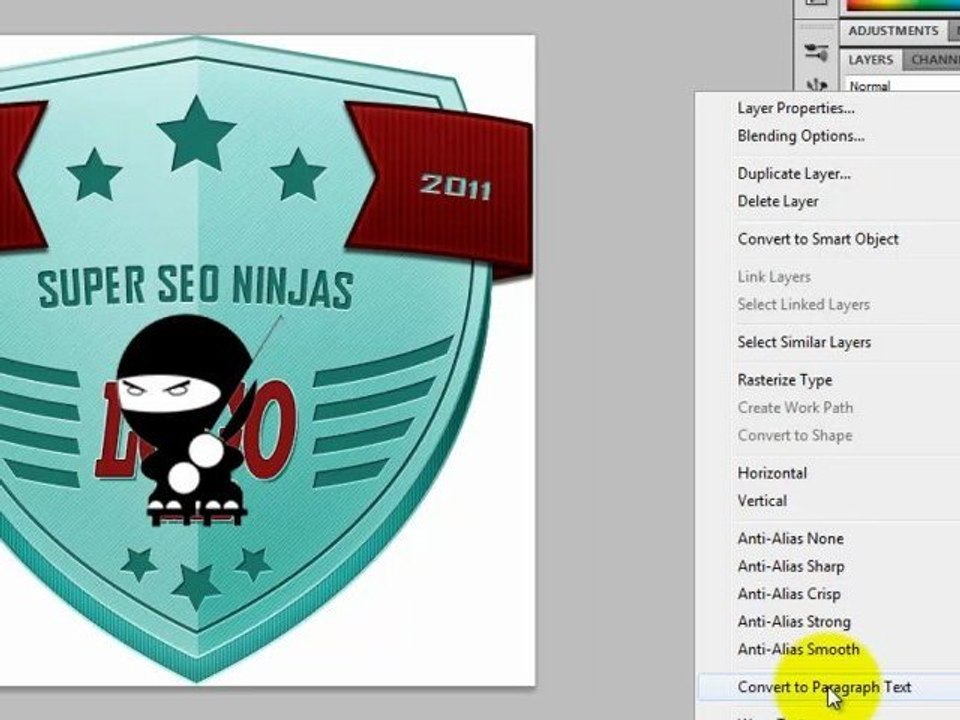This screenshot has width=960, height=720.
Task: Choose Convert to Smart Object
Action: pyautogui.click(x=818, y=239)
